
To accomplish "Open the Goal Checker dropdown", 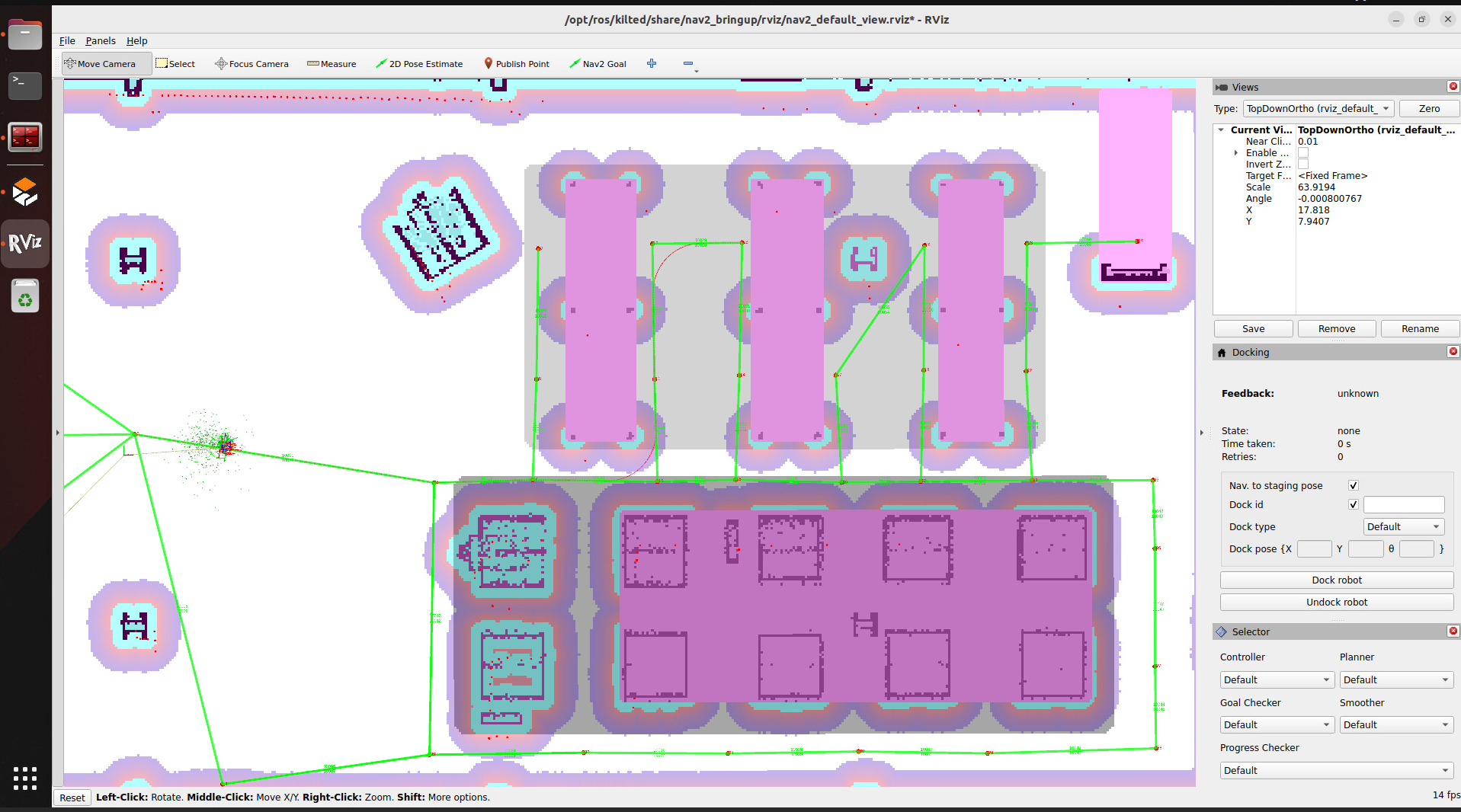I will pyautogui.click(x=1277, y=725).
